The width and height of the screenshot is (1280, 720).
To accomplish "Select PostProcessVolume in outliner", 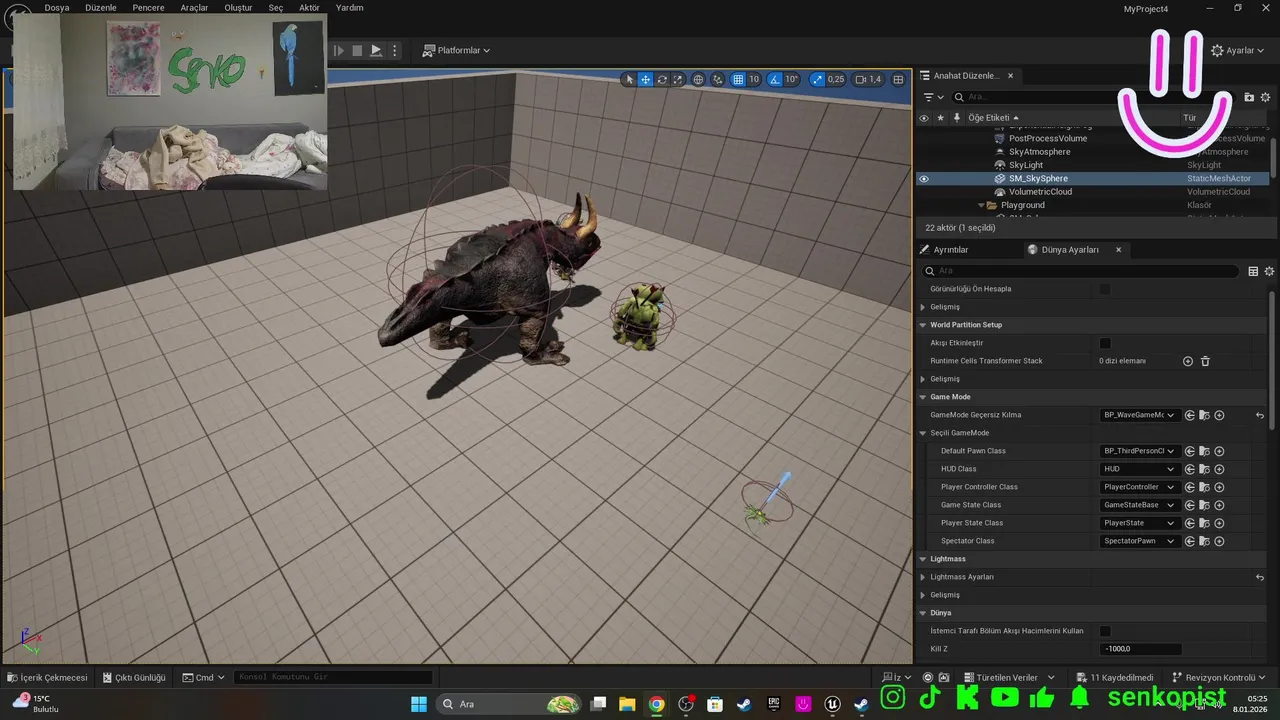I will tap(1047, 138).
